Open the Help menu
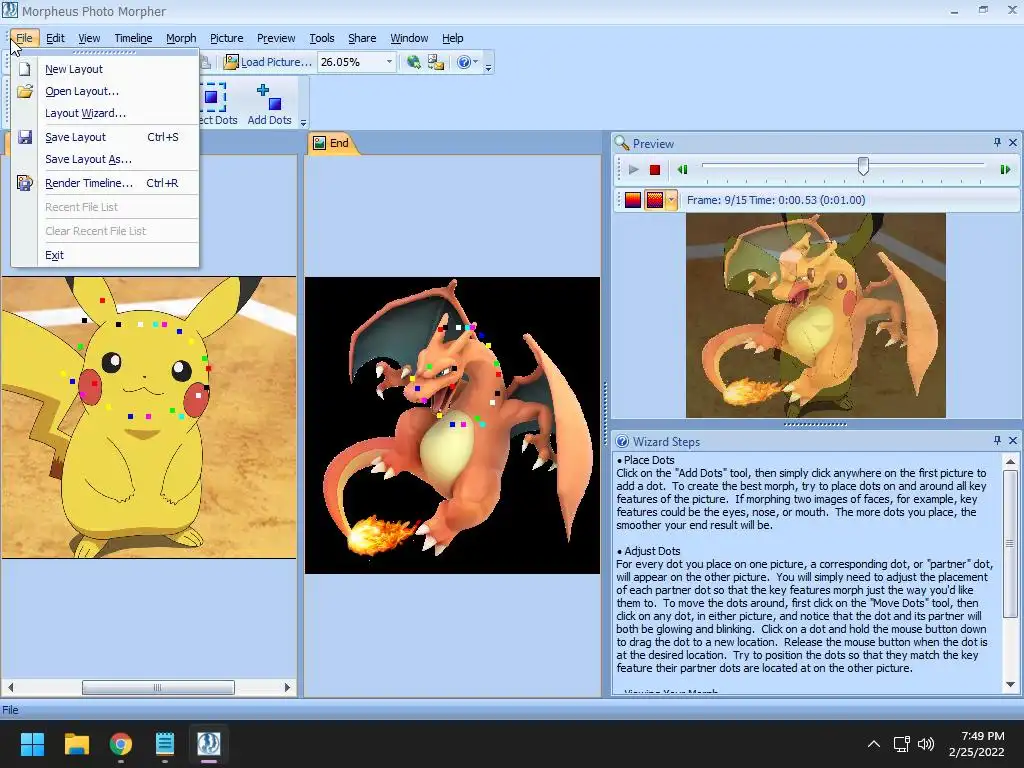This screenshot has width=1024, height=768. 452,38
